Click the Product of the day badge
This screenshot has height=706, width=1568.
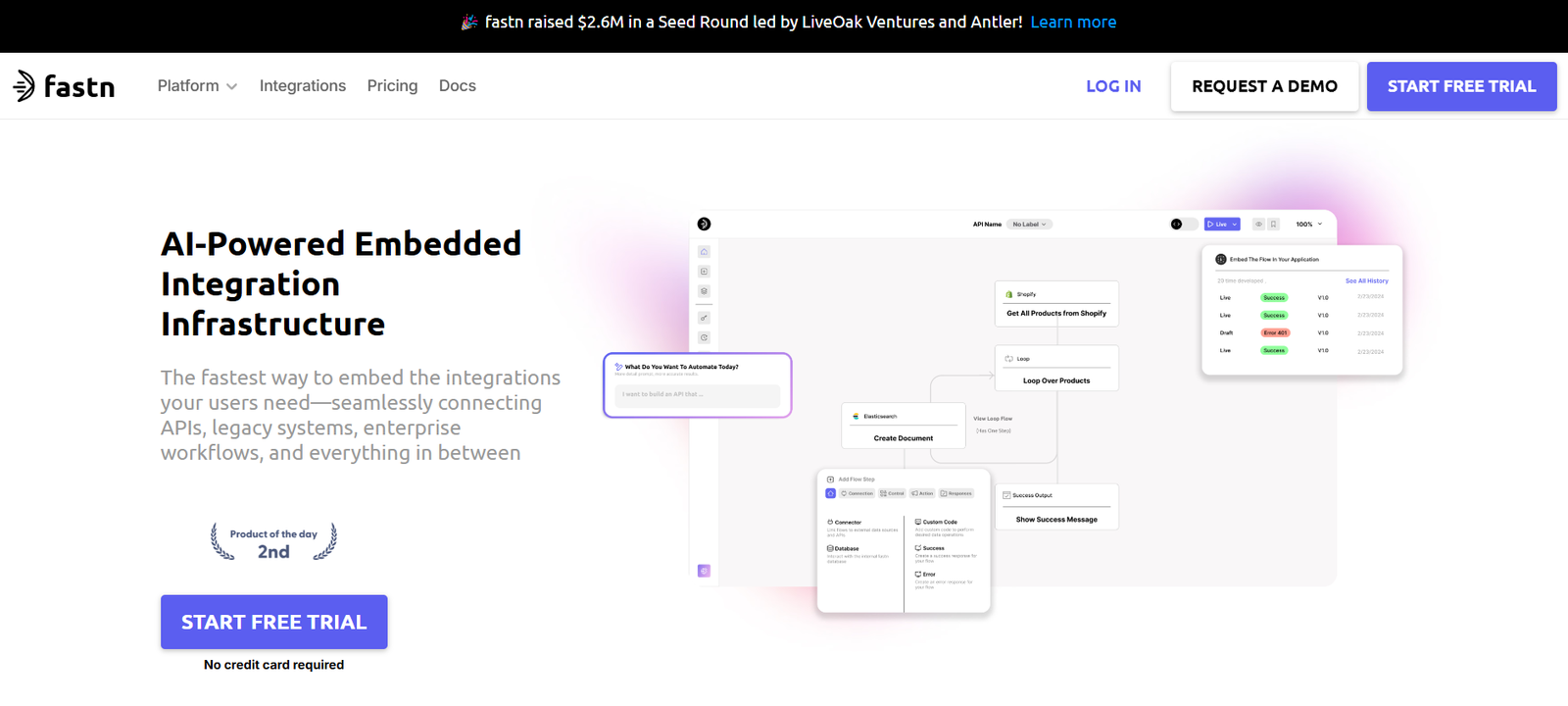[273, 542]
